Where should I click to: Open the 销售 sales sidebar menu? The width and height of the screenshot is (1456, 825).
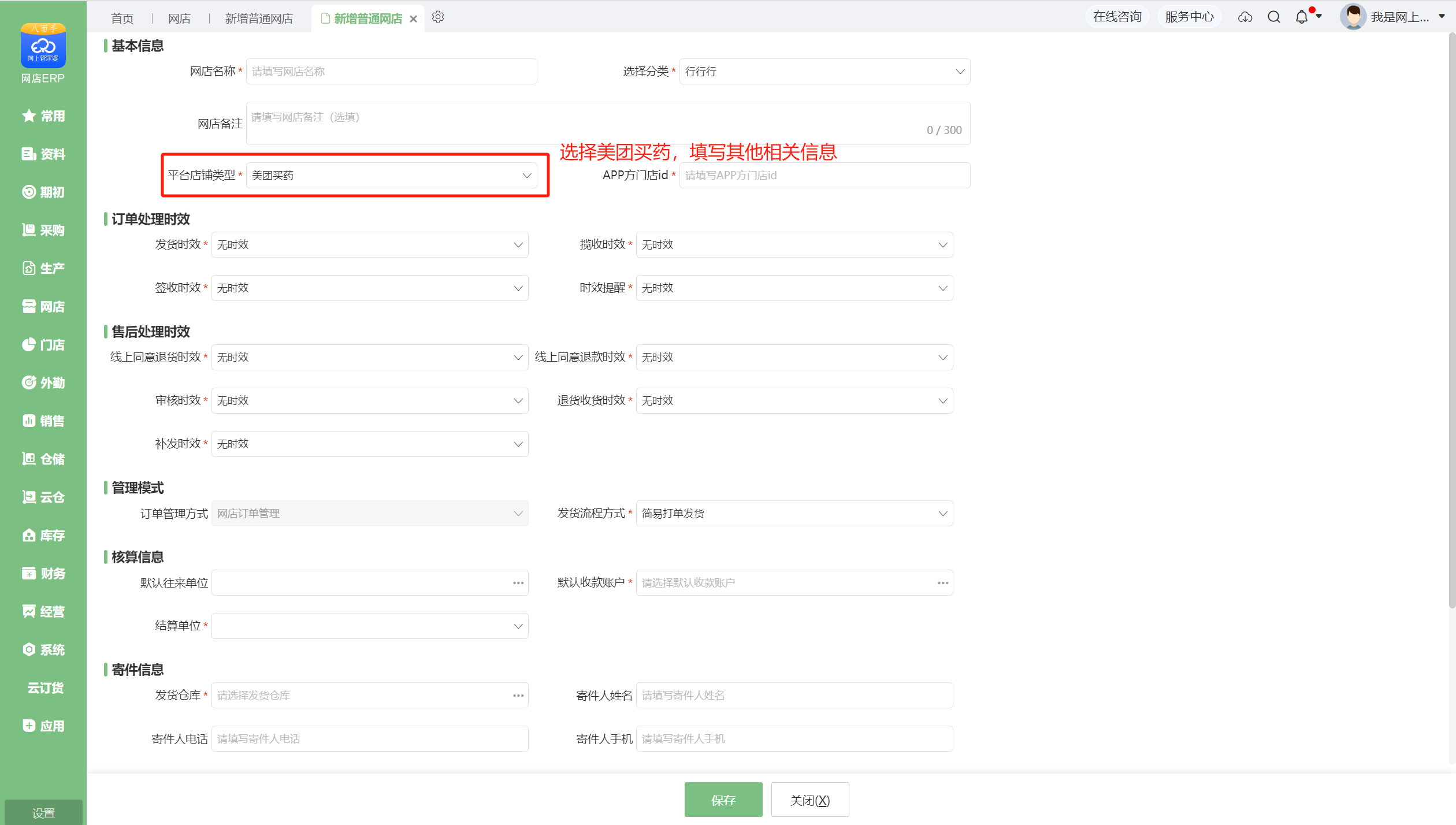(43, 421)
